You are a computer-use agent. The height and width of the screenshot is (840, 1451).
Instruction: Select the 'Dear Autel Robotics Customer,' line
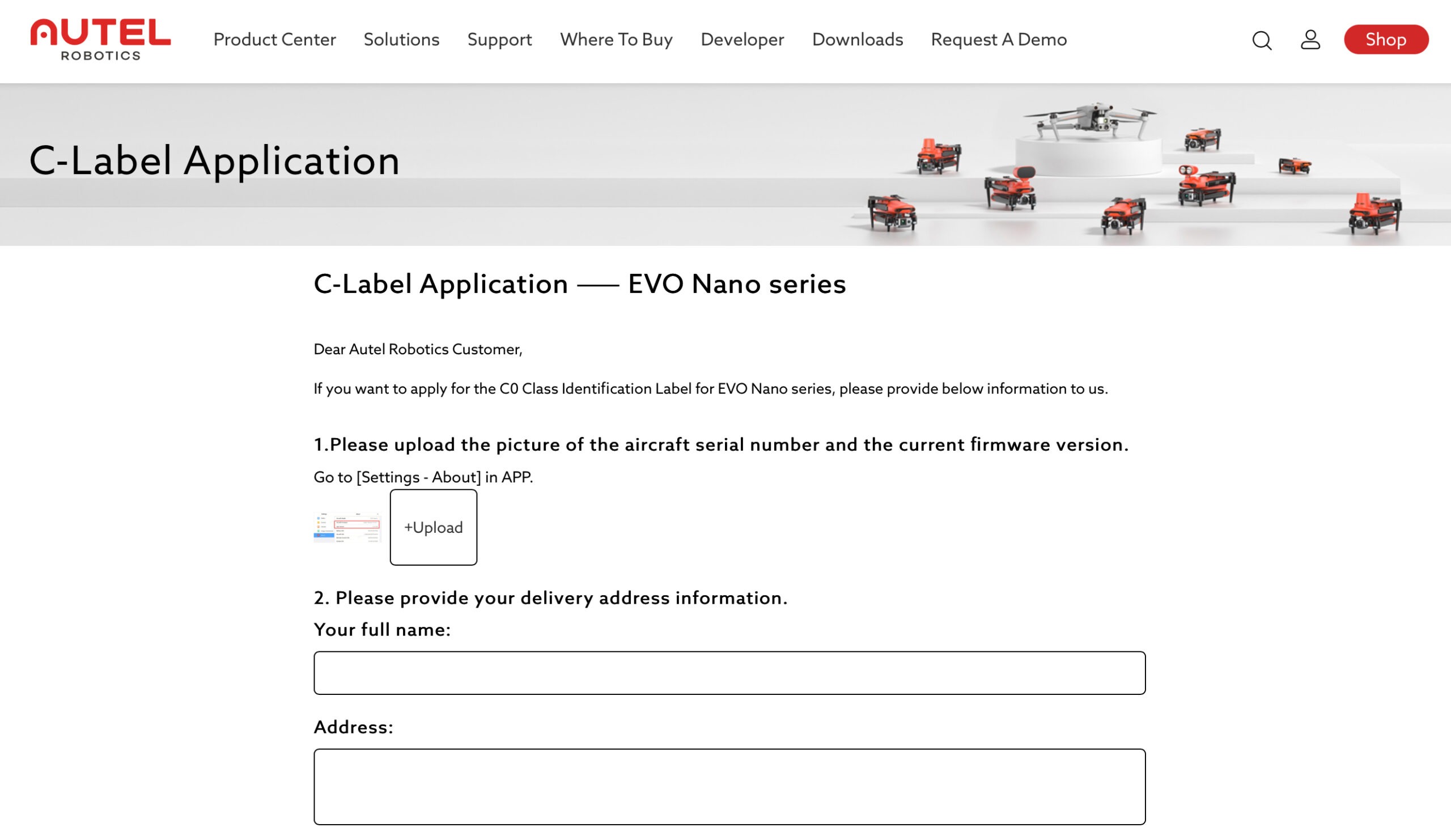pyautogui.click(x=418, y=349)
